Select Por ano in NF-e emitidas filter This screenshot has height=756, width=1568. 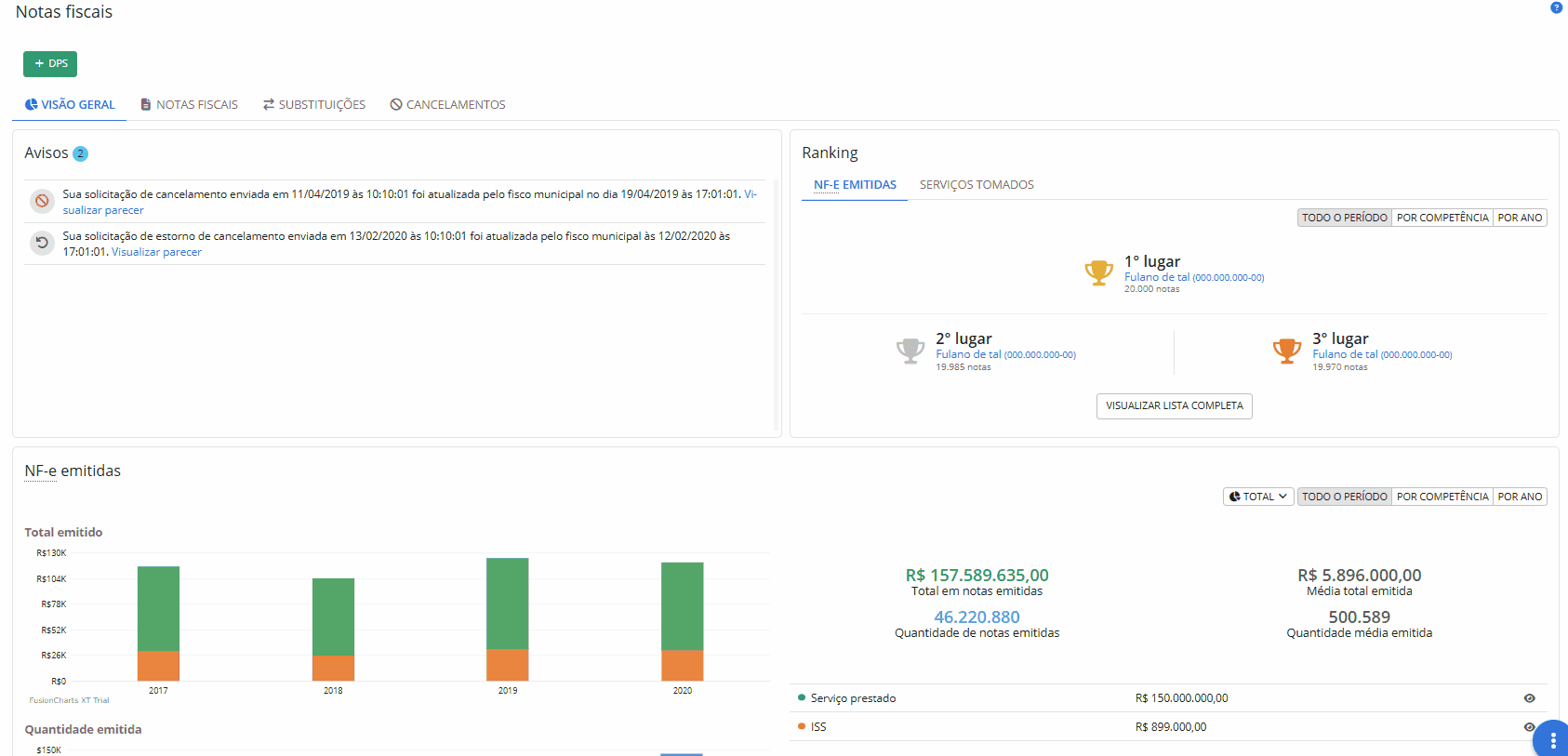point(1520,497)
